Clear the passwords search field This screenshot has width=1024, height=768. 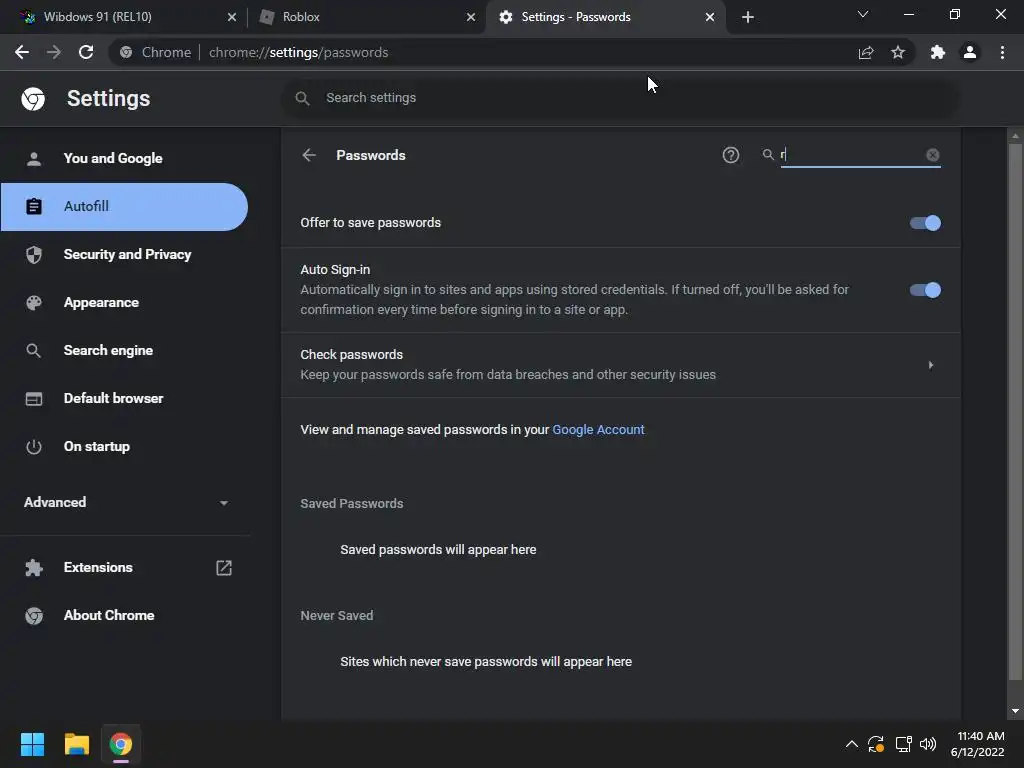coord(933,155)
